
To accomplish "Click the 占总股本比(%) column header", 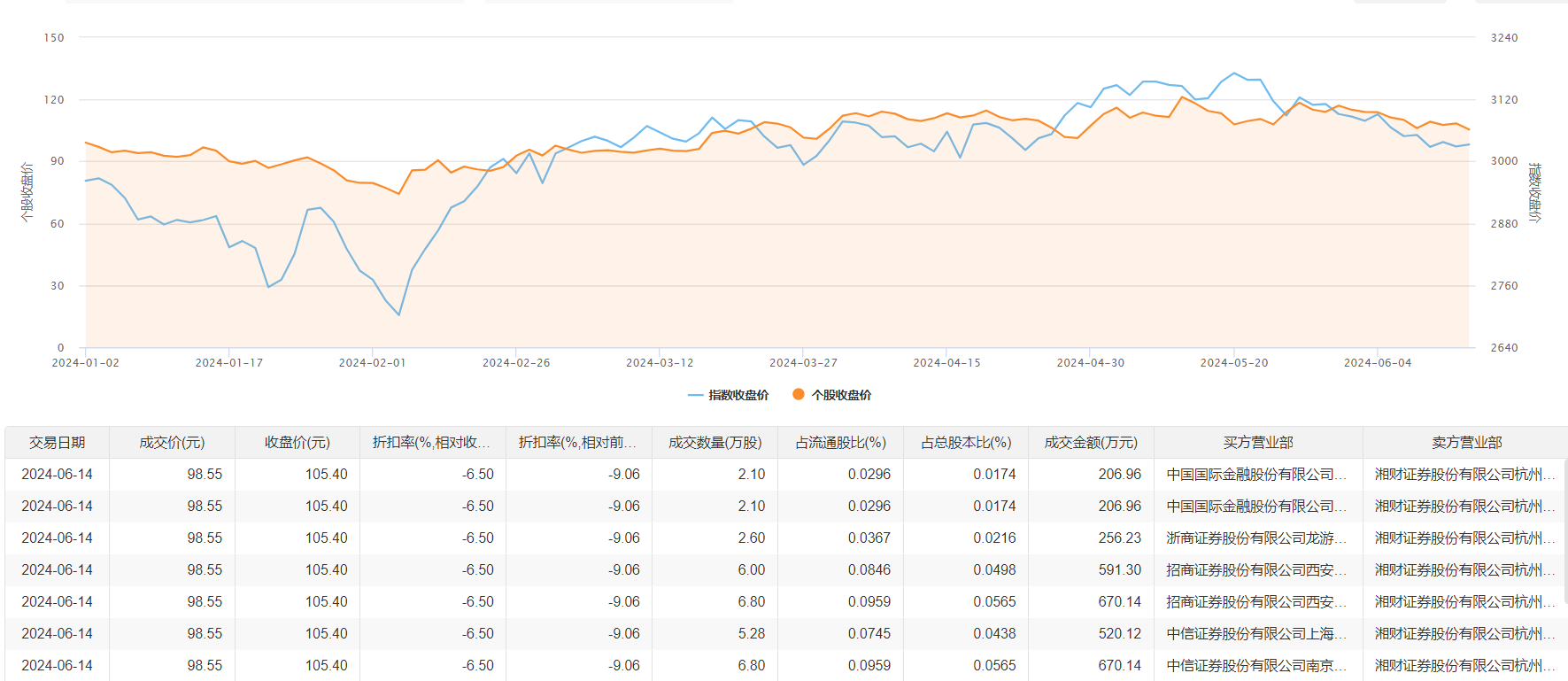I will pos(966,442).
